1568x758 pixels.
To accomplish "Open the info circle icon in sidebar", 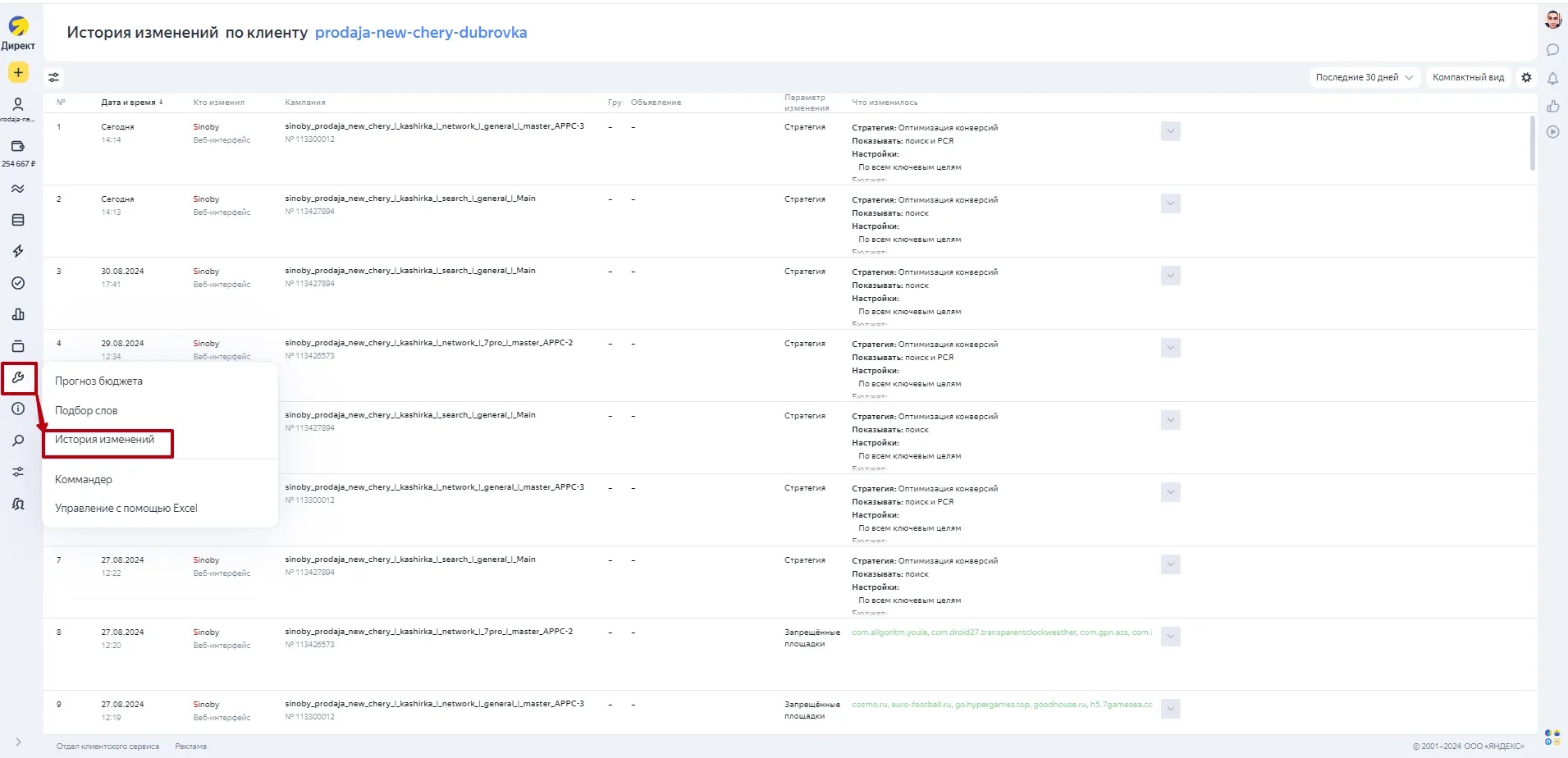I will tap(18, 409).
